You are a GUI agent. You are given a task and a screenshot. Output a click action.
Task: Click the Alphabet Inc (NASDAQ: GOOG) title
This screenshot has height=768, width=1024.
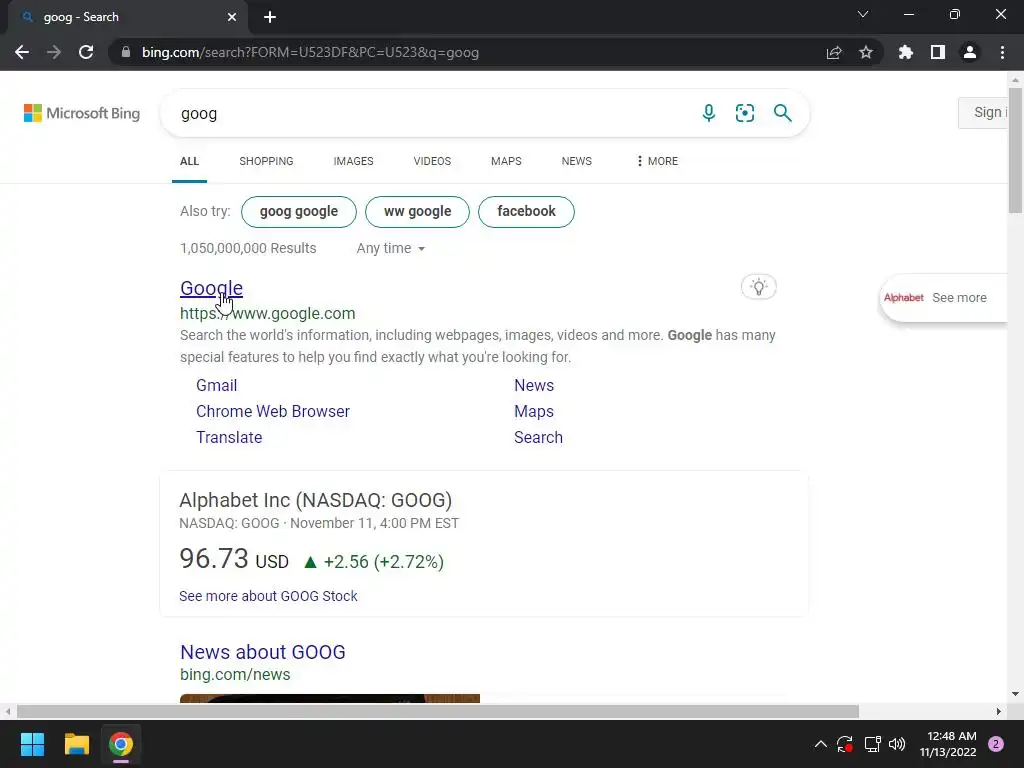point(315,500)
